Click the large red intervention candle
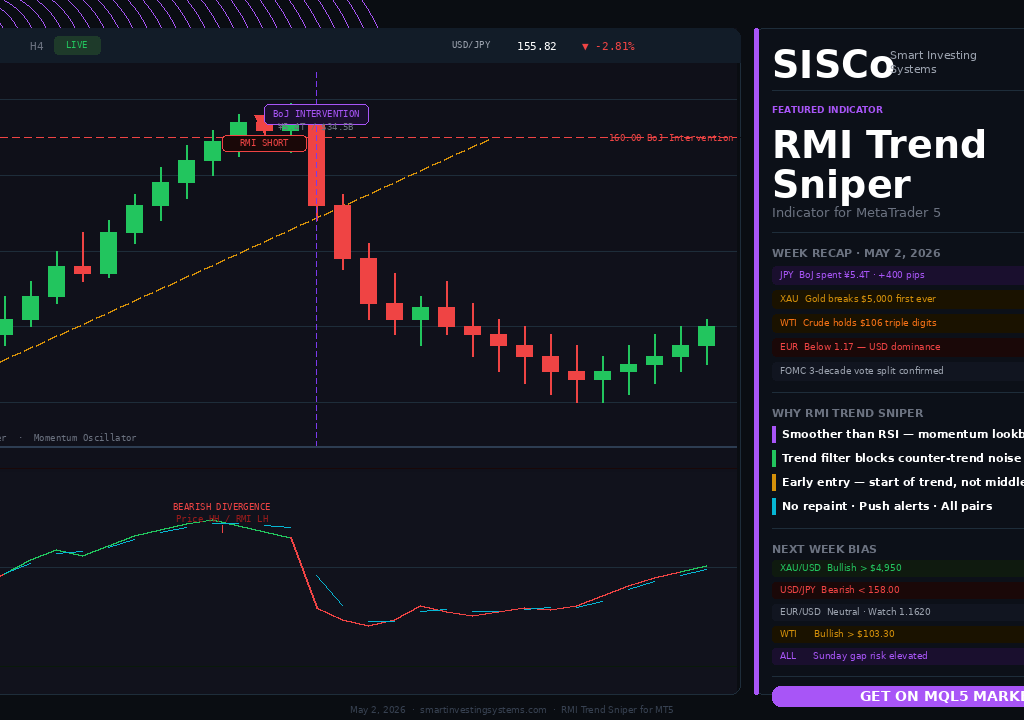Viewport: 1024px width, 720px height. click(x=317, y=165)
